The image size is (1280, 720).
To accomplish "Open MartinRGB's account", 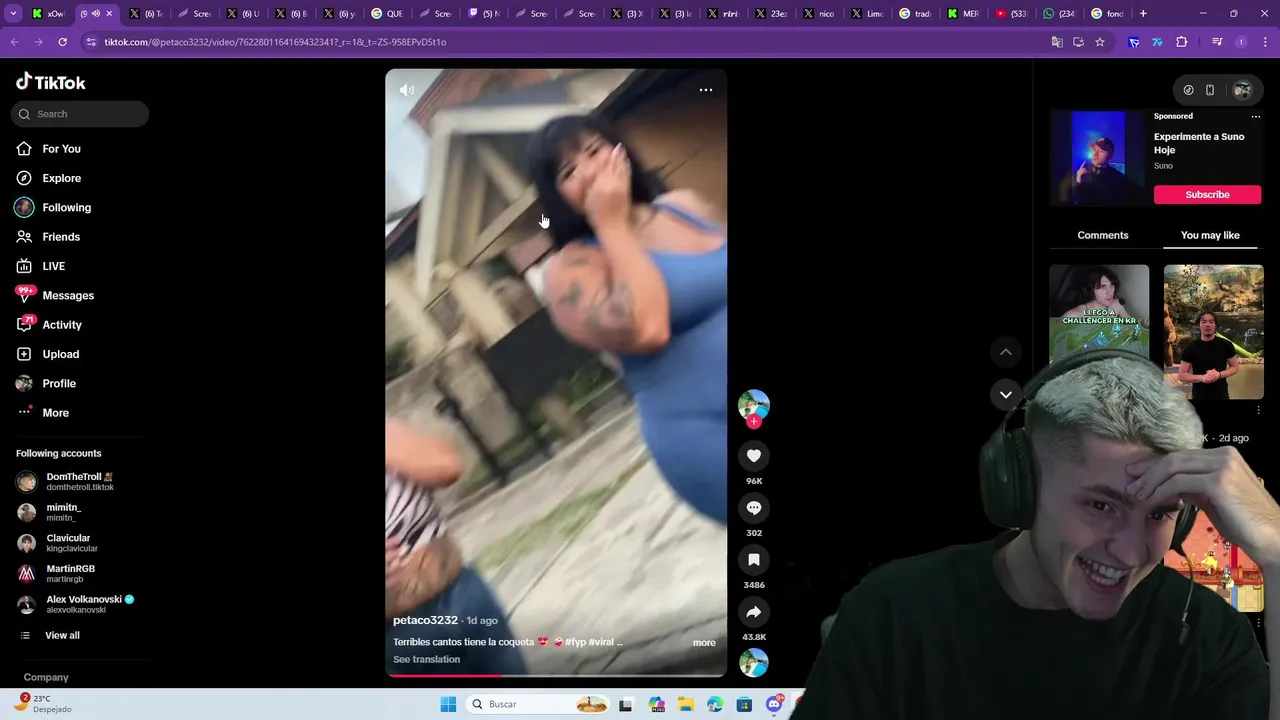I will pos(70,574).
